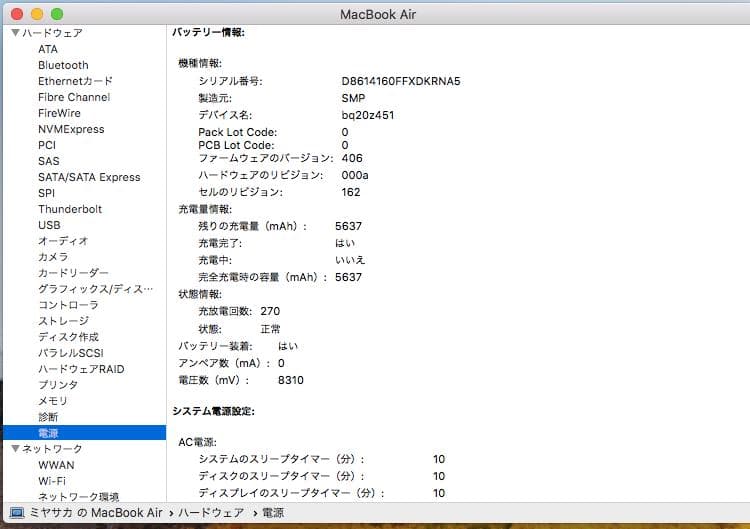This screenshot has width=750, height=529.
Task: Click hardware revision value 000a
Action: (x=355, y=176)
